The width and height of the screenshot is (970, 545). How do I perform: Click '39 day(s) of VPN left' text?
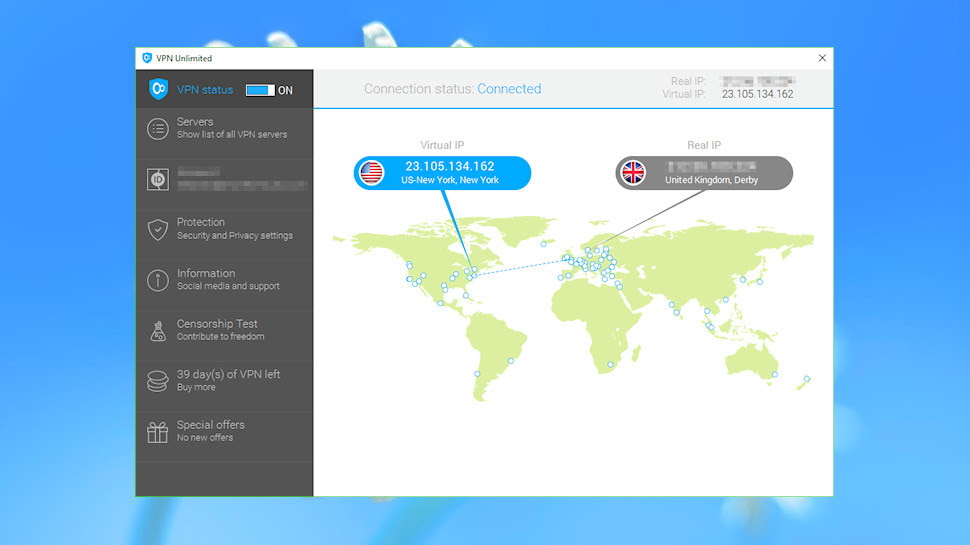228,374
